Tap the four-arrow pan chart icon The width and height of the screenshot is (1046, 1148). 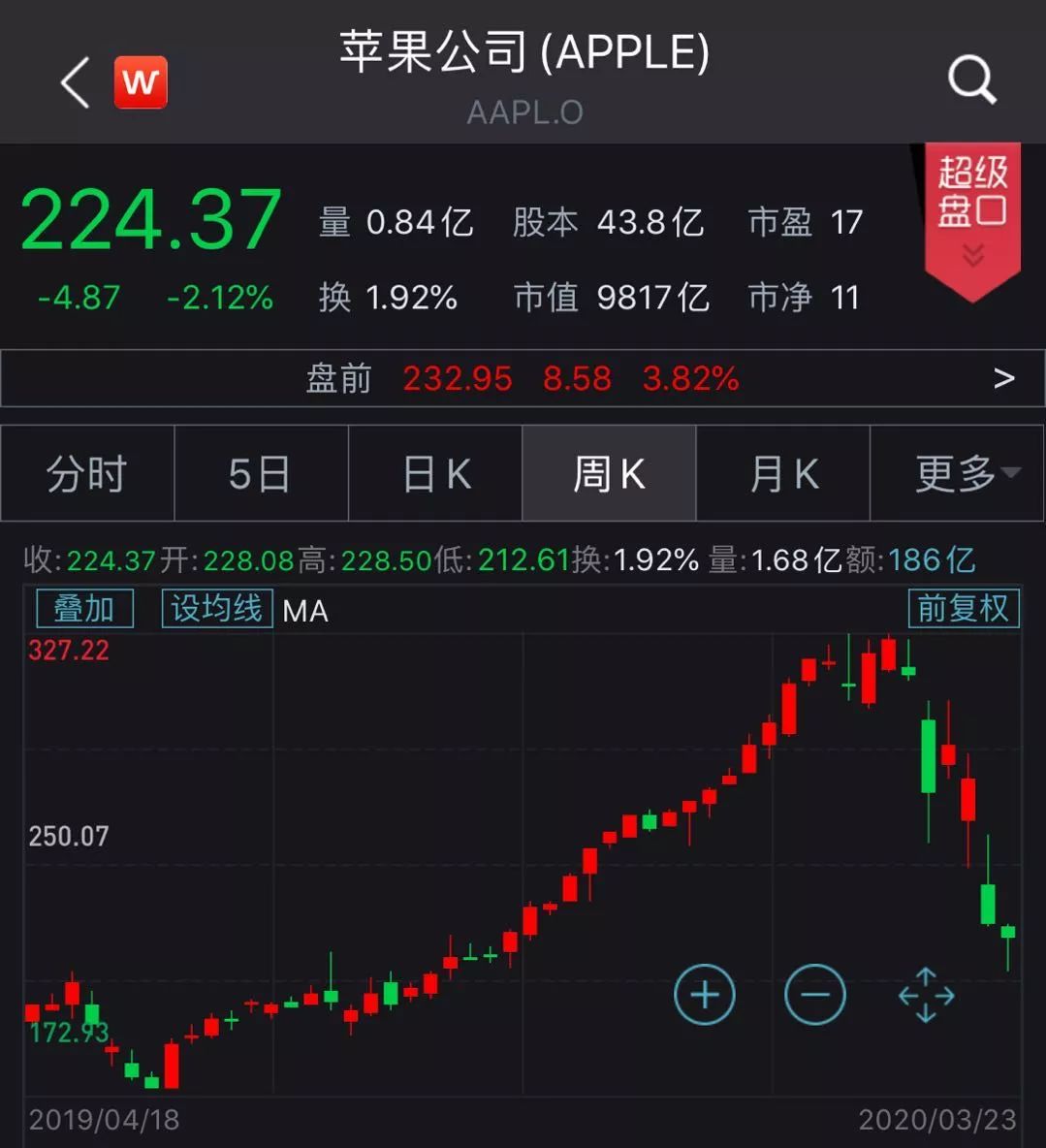926,995
